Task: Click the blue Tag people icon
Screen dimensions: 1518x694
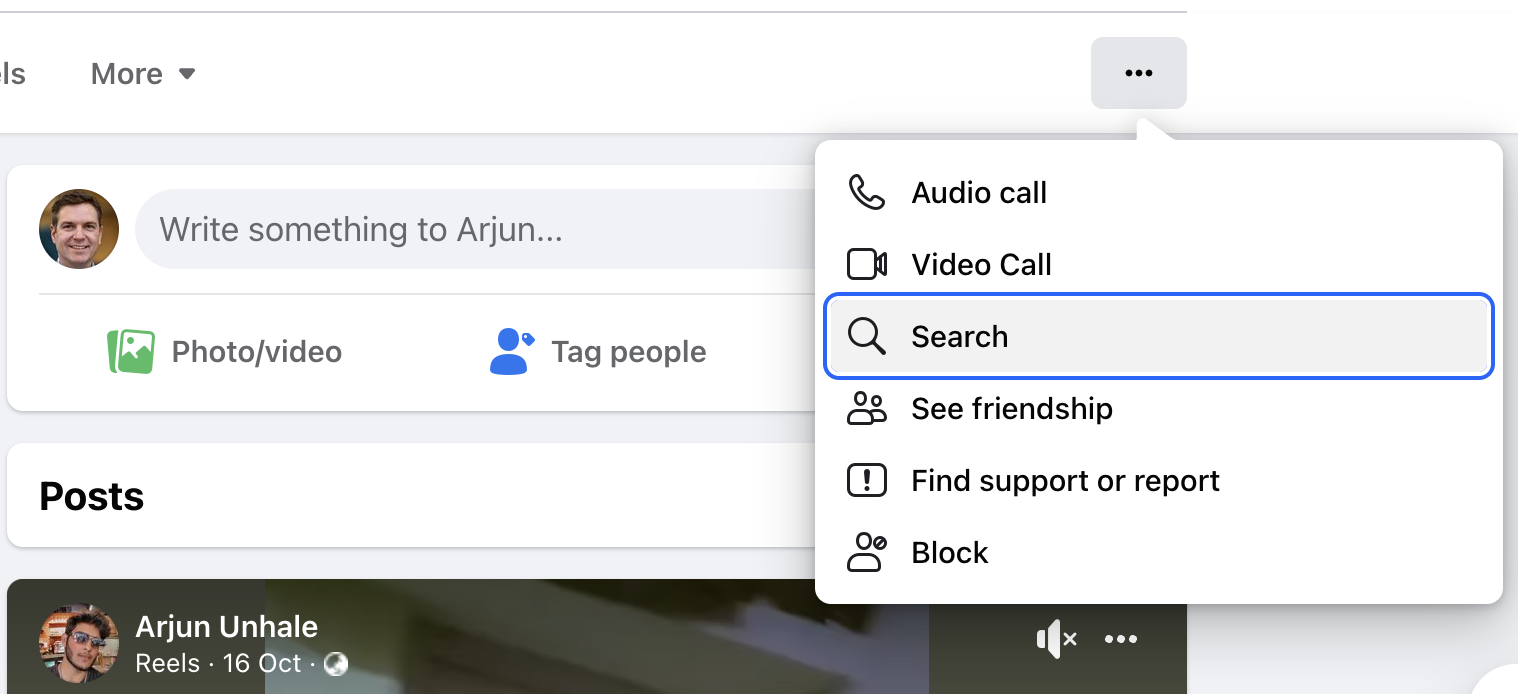Action: pyautogui.click(x=510, y=351)
